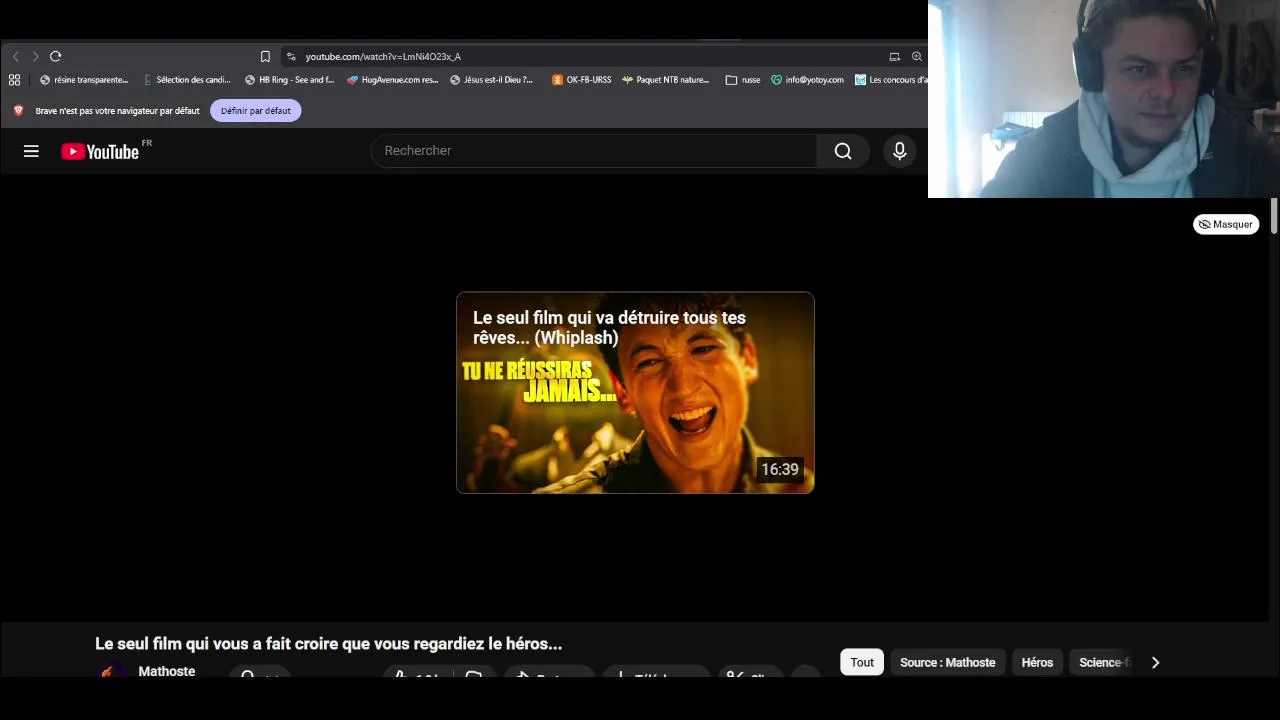Go forward with the browser forward arrow
The width and height of the screenshot is (1280, 720).
[35, 56]
